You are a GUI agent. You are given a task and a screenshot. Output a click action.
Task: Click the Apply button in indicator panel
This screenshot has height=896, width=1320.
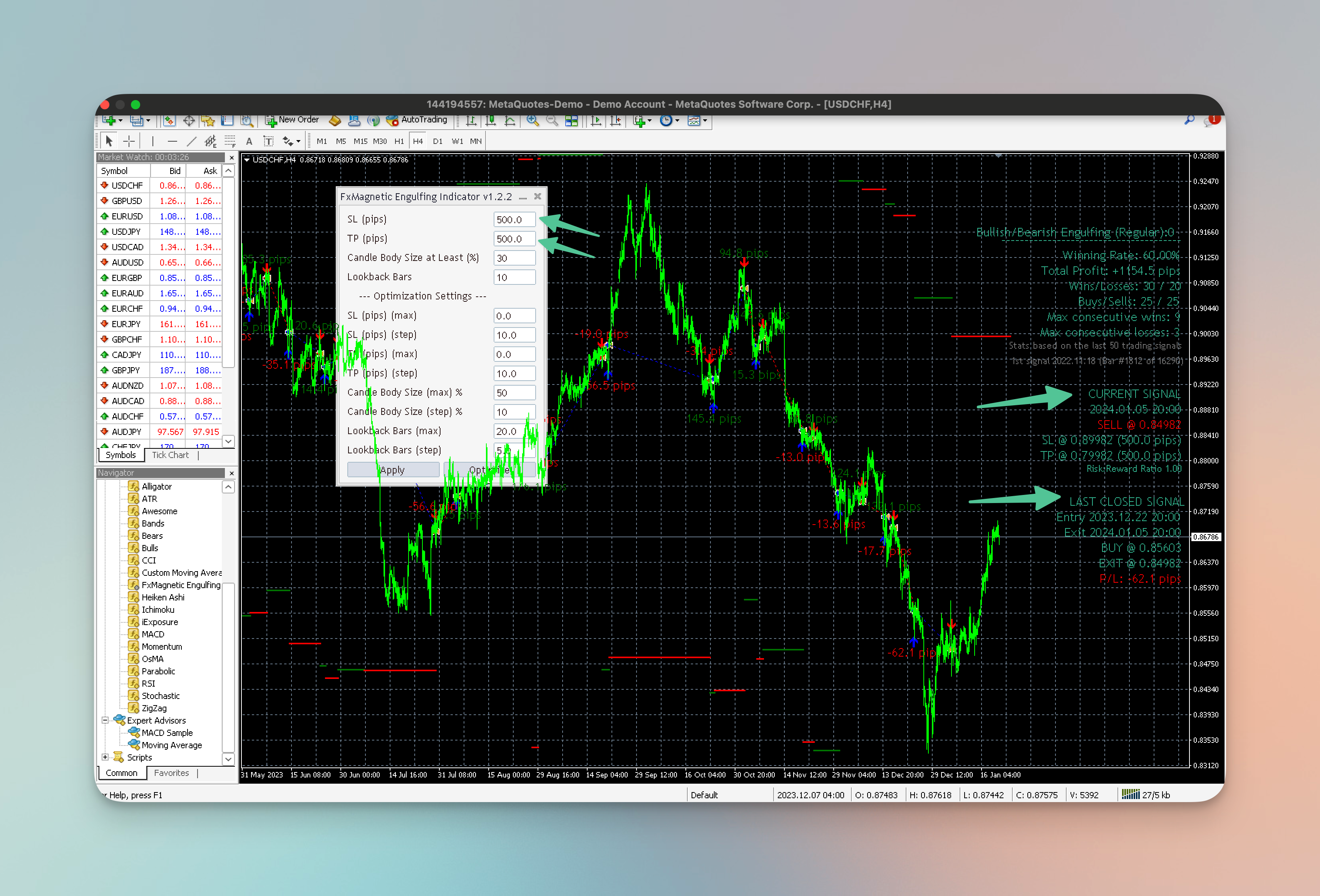(x=392, y=470)
